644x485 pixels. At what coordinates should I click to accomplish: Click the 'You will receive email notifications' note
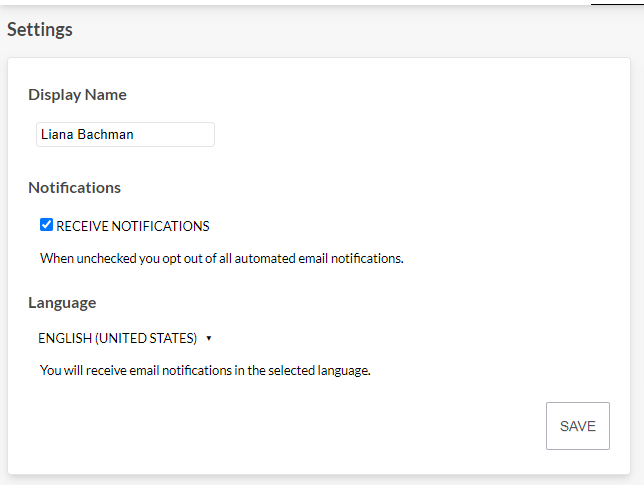pyautogui.click(x=205, y=370)
